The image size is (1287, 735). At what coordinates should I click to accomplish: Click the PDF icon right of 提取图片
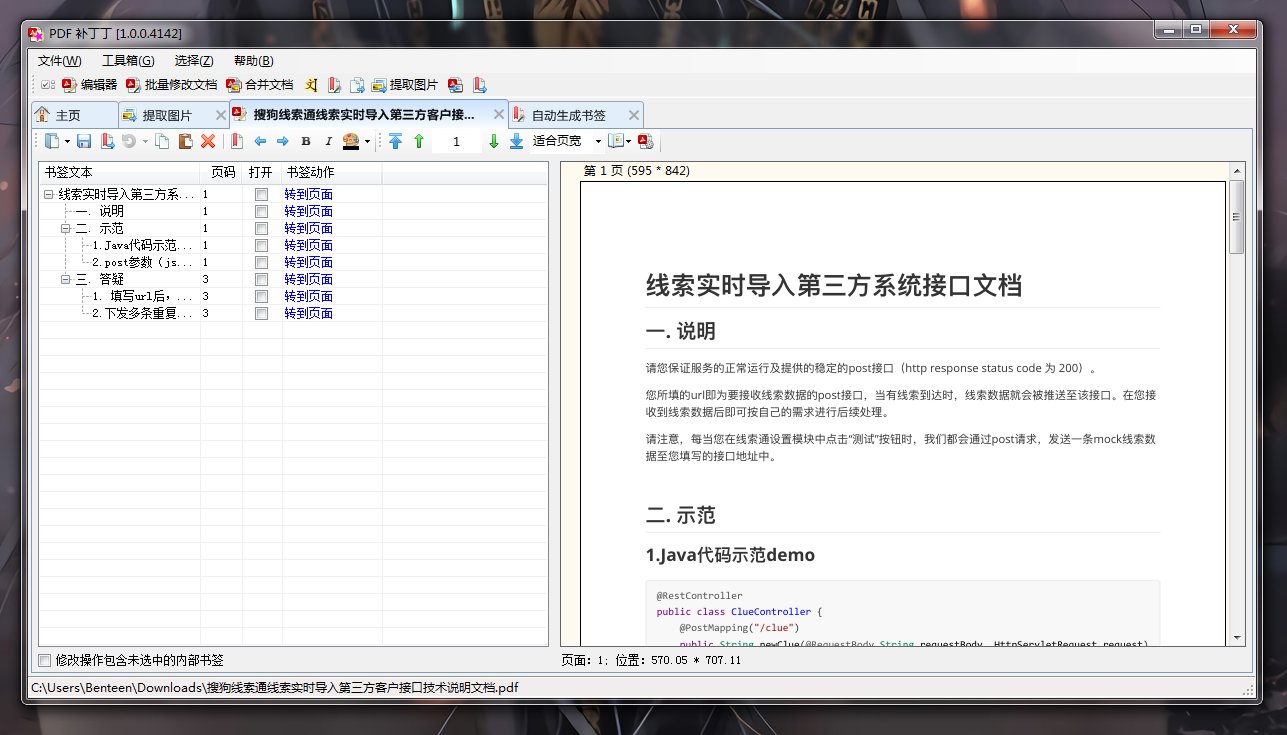[455, 85]
